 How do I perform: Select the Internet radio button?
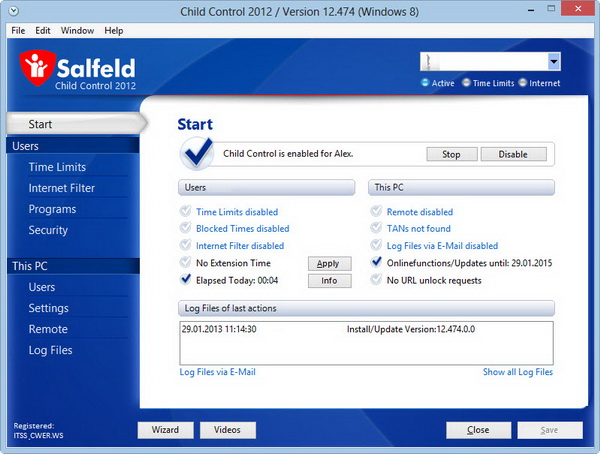pyautogui.click(x=523, y=84)
